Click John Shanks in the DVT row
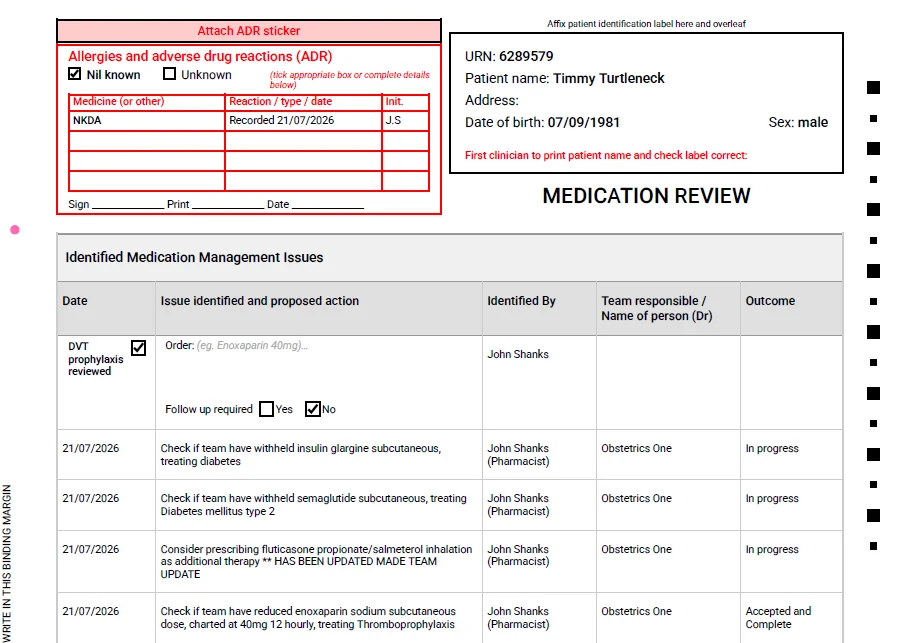The width and height of the screenshot is (900, 643). 518,354
